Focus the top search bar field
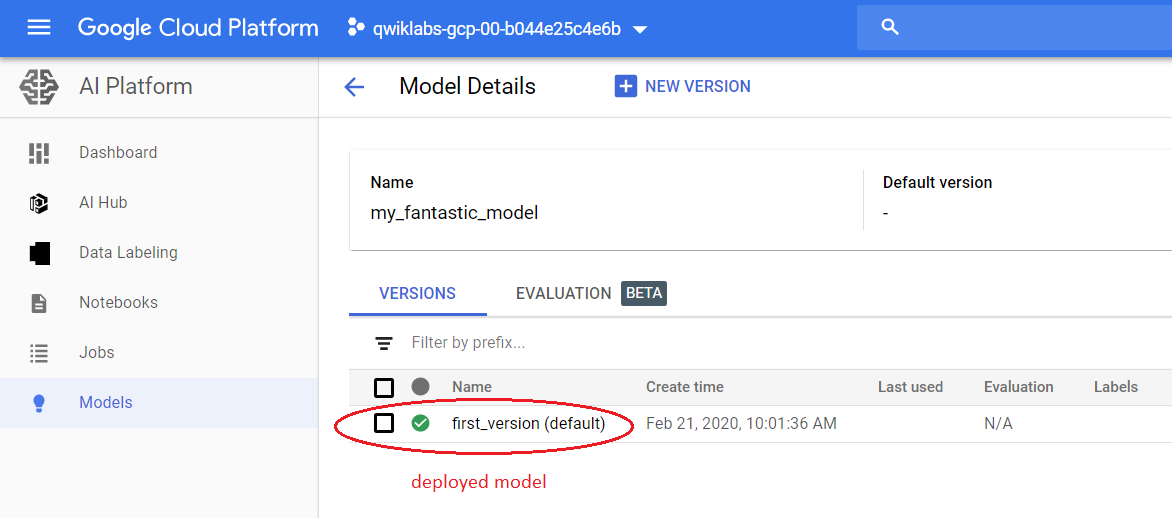This screenshot has width=1172, height=518. (x=1014, y=28)
